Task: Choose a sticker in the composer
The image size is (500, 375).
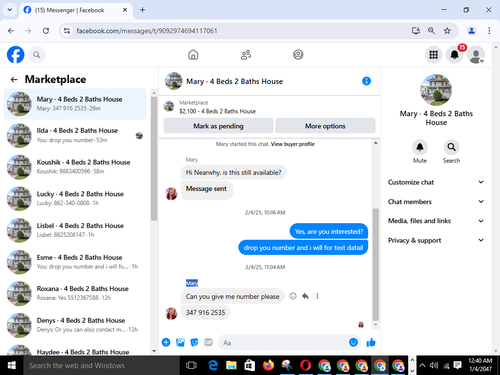Action: pyautogui.click(x=194, y=342)
